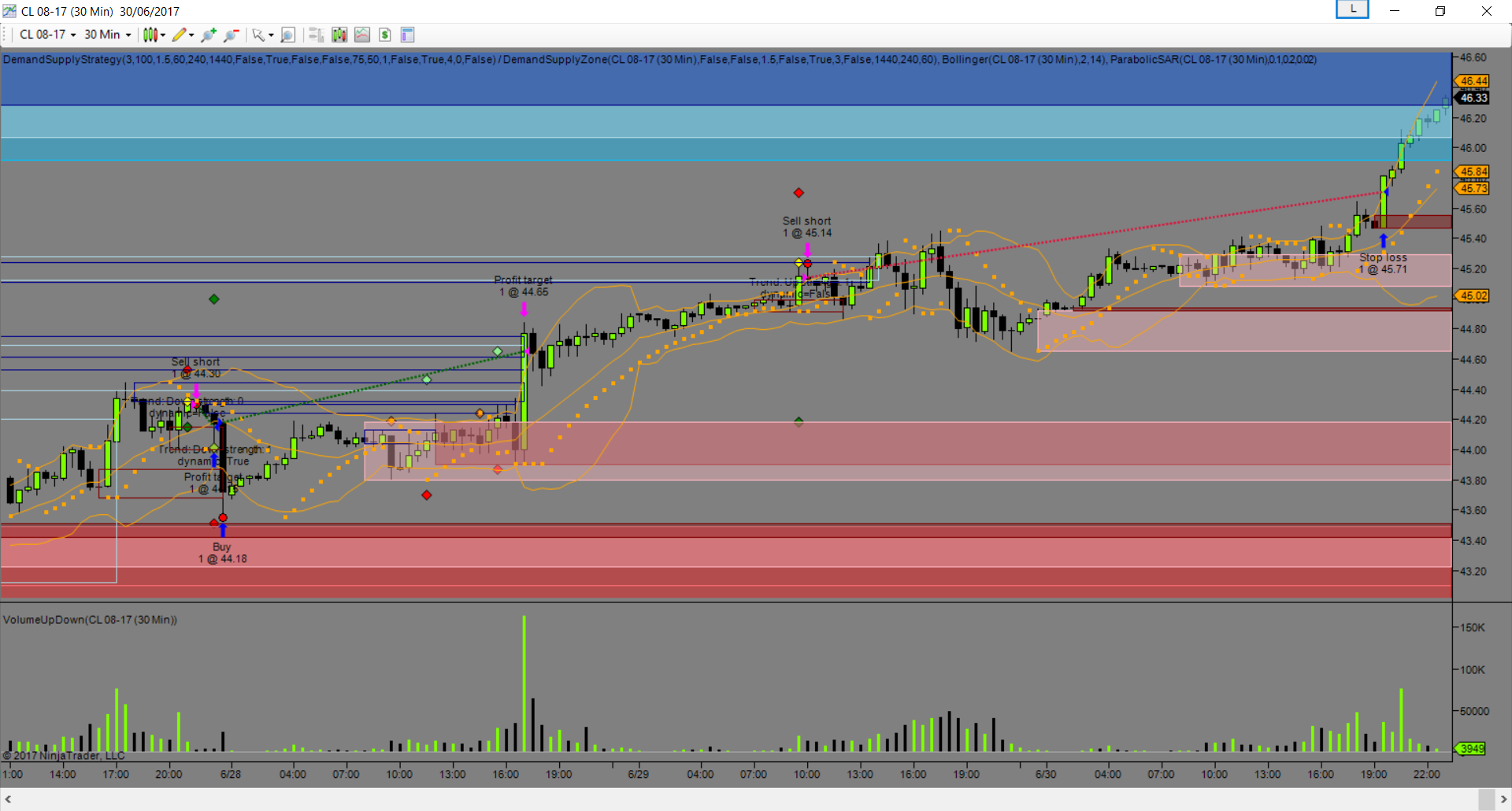Open the CL 08-17 instrument selector
Screen dimensions: 1512x811
47,35
